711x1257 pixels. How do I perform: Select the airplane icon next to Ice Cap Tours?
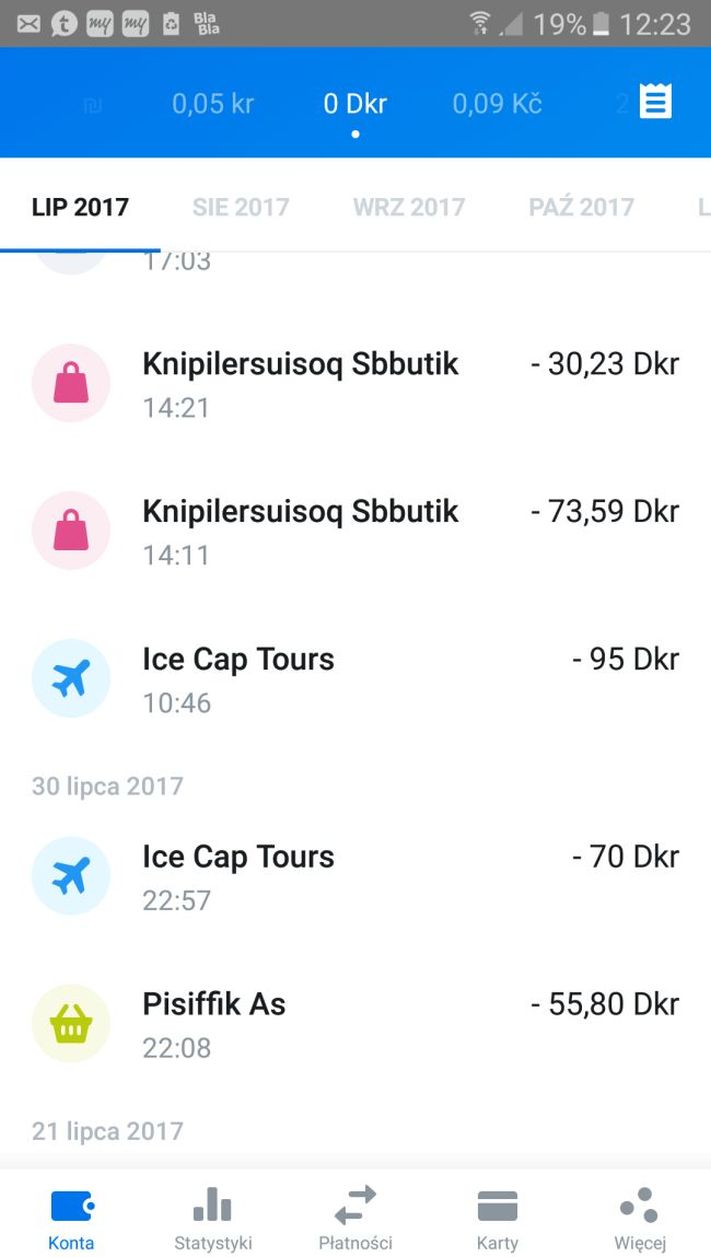[71, 678]
